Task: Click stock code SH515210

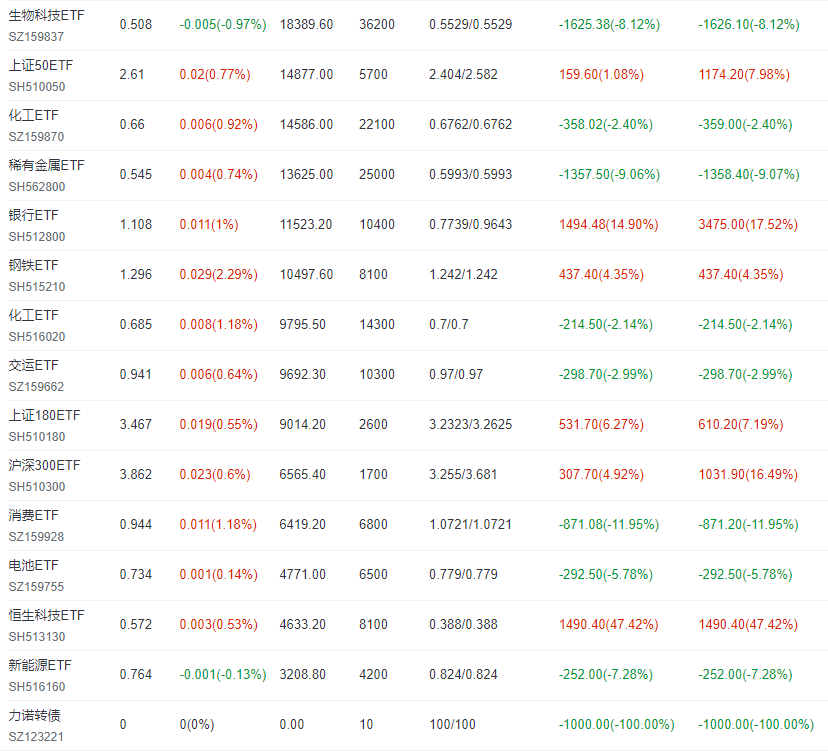Action: click(37, 287)
